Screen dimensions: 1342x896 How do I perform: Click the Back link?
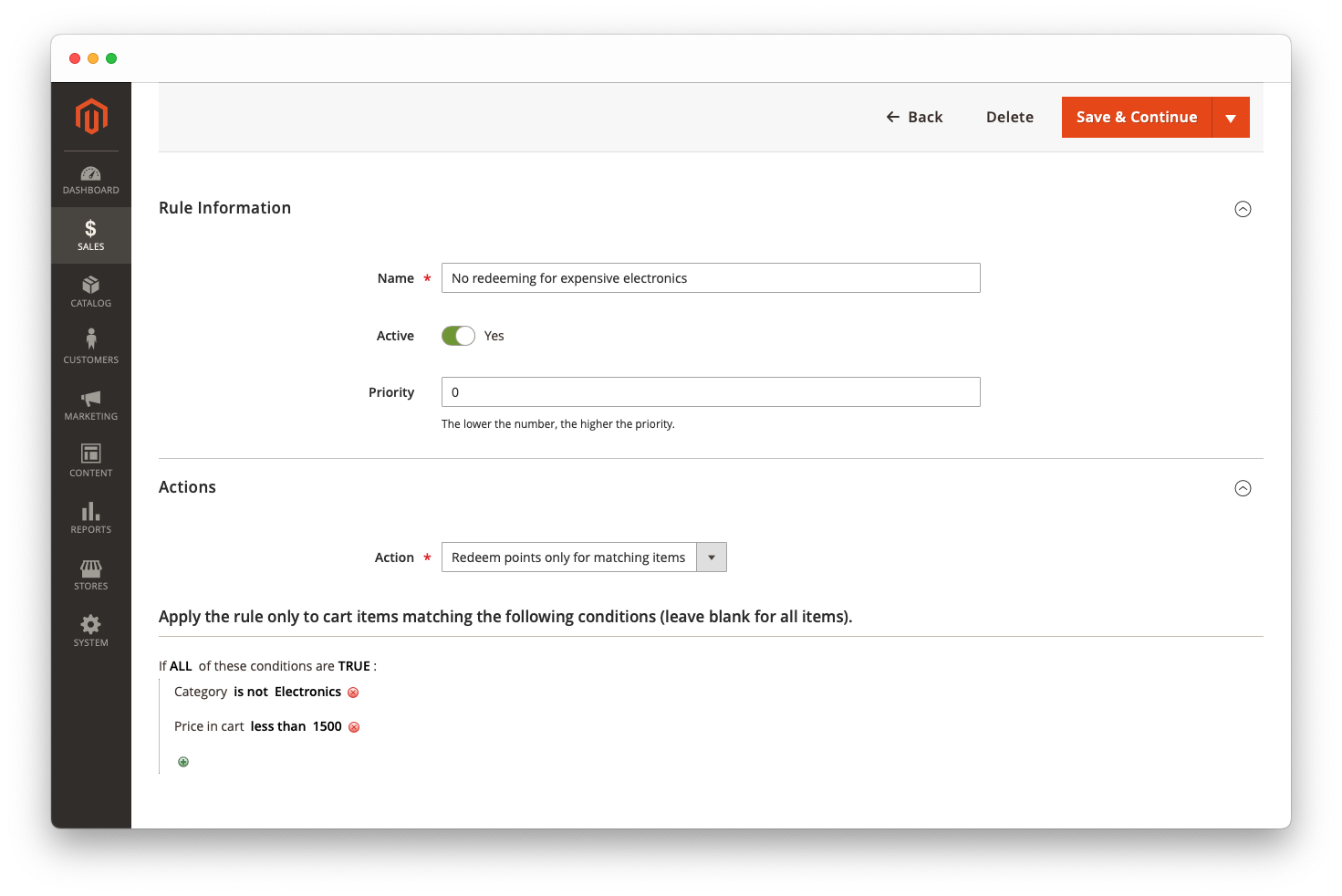click(914, 117)
